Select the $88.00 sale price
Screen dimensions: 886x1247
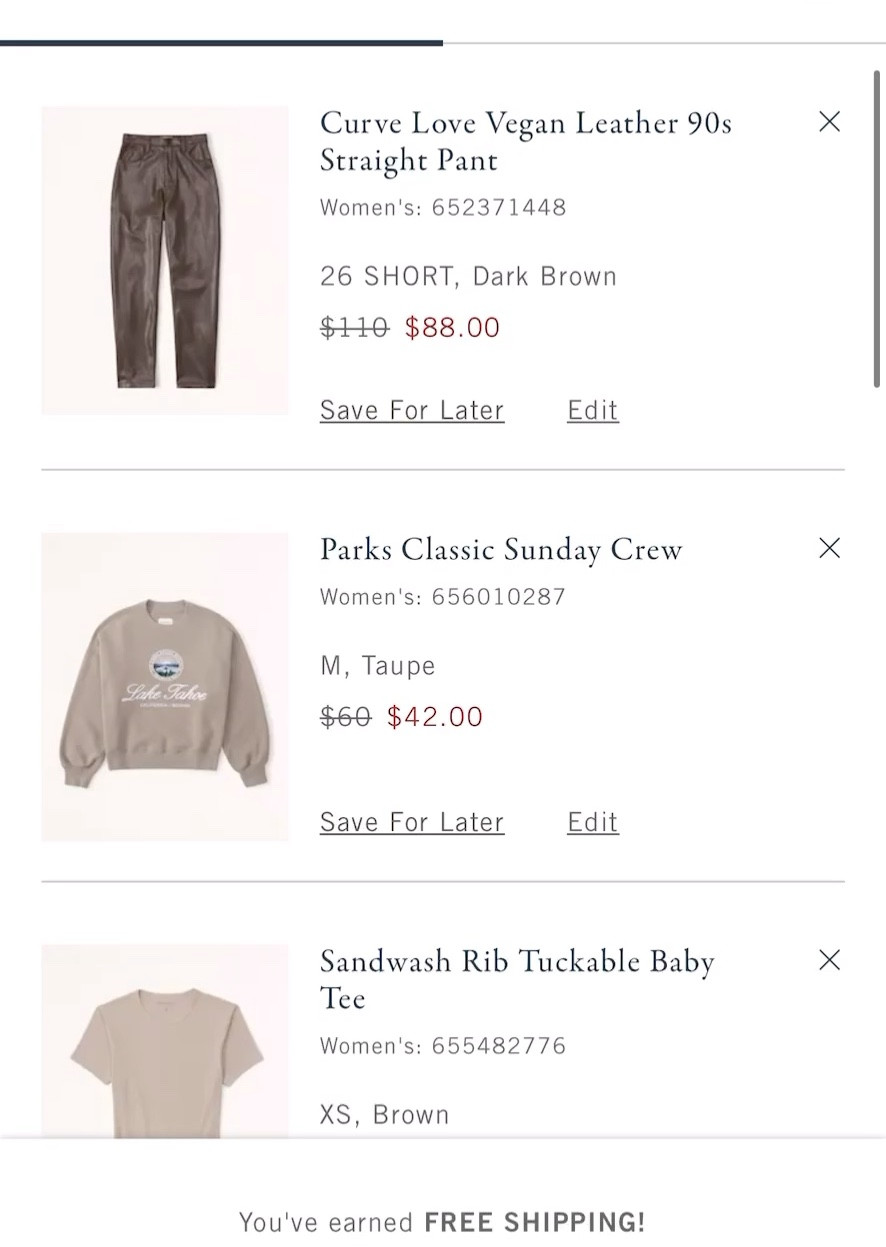coord(452,327)
